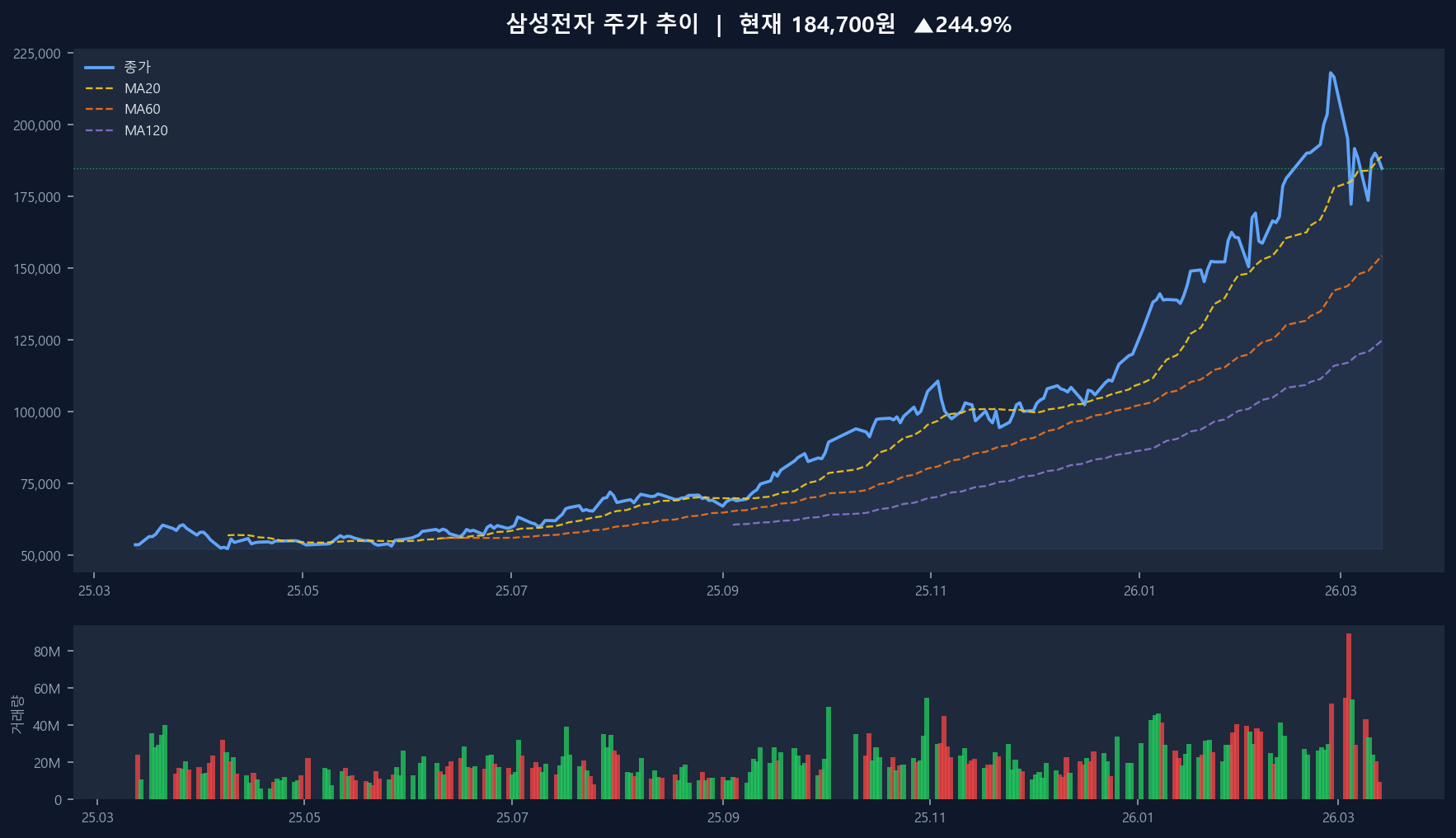The height and width of the screenshot is (838, 1456).
Task: Click the right end of the purple MA120 line
Action: click(1381, 341)
